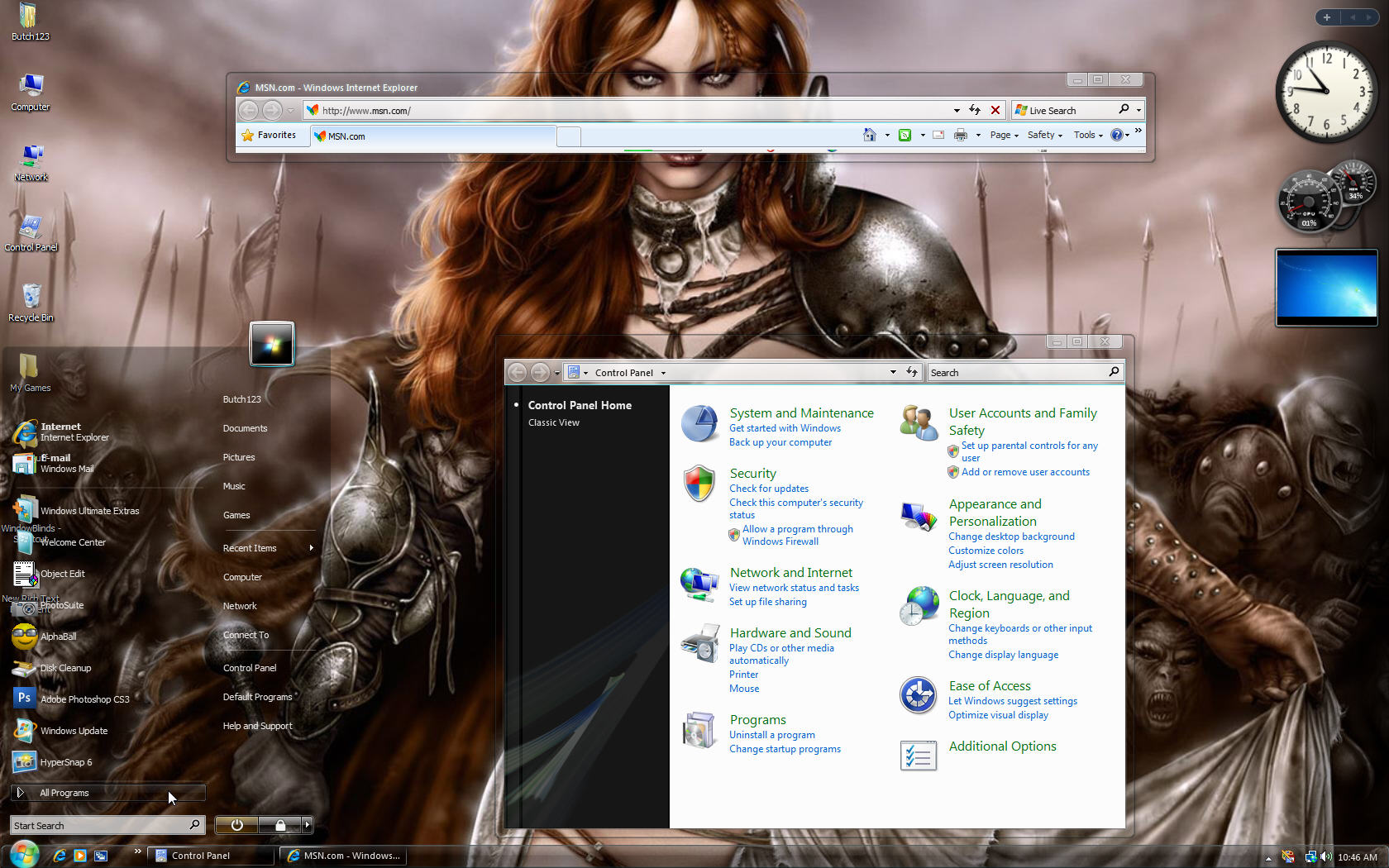The width and height of the screenshot is (1389, 868).
Task: Open a new blank tab in Internet Explorer
Action: click(x=569, y=136)
